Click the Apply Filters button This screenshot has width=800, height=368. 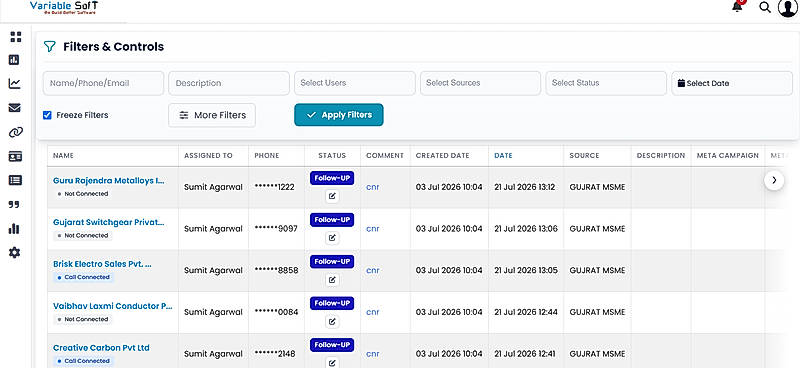point(339,115)
